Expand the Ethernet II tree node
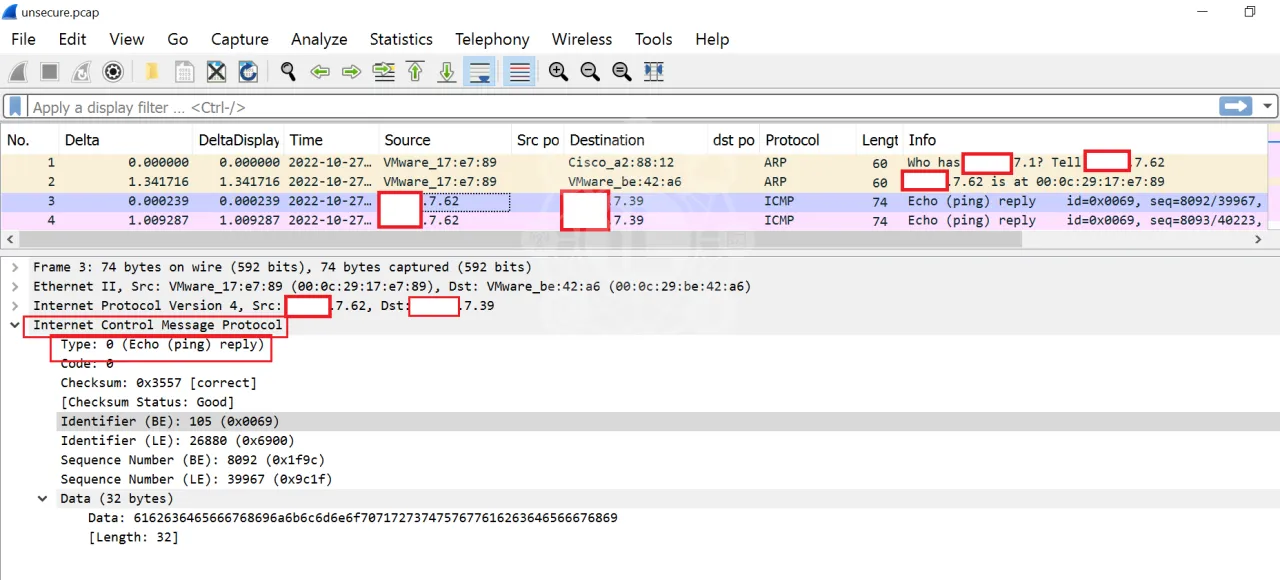1280x580 pixels. point(15,286)
